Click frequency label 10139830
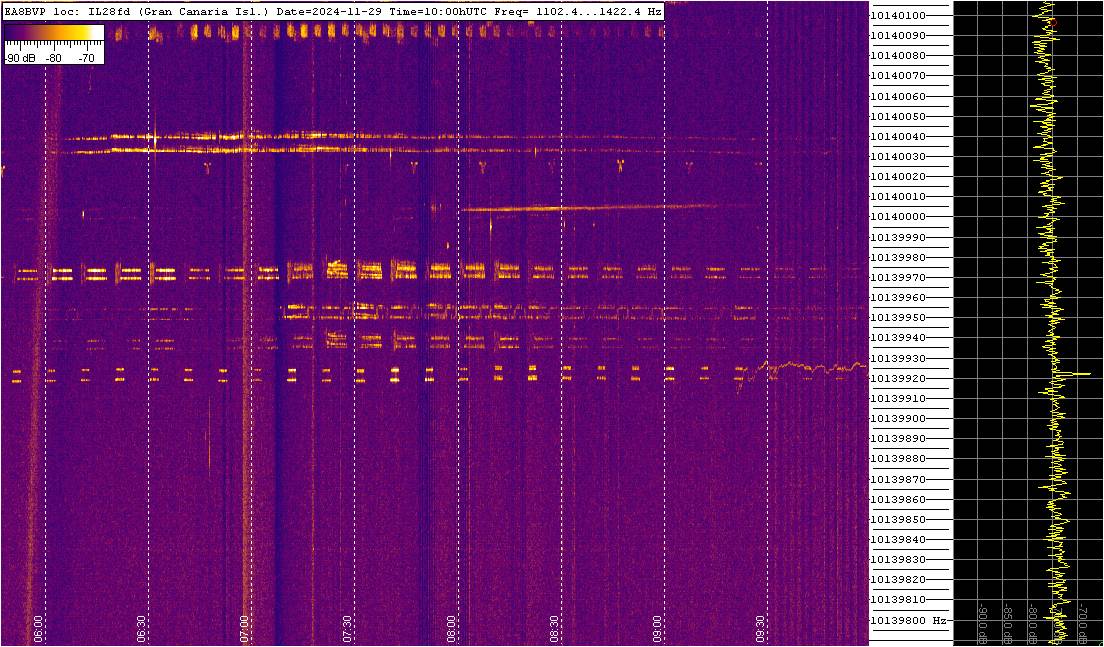This screenshot has height=647, width=1104. coord(897,560)
